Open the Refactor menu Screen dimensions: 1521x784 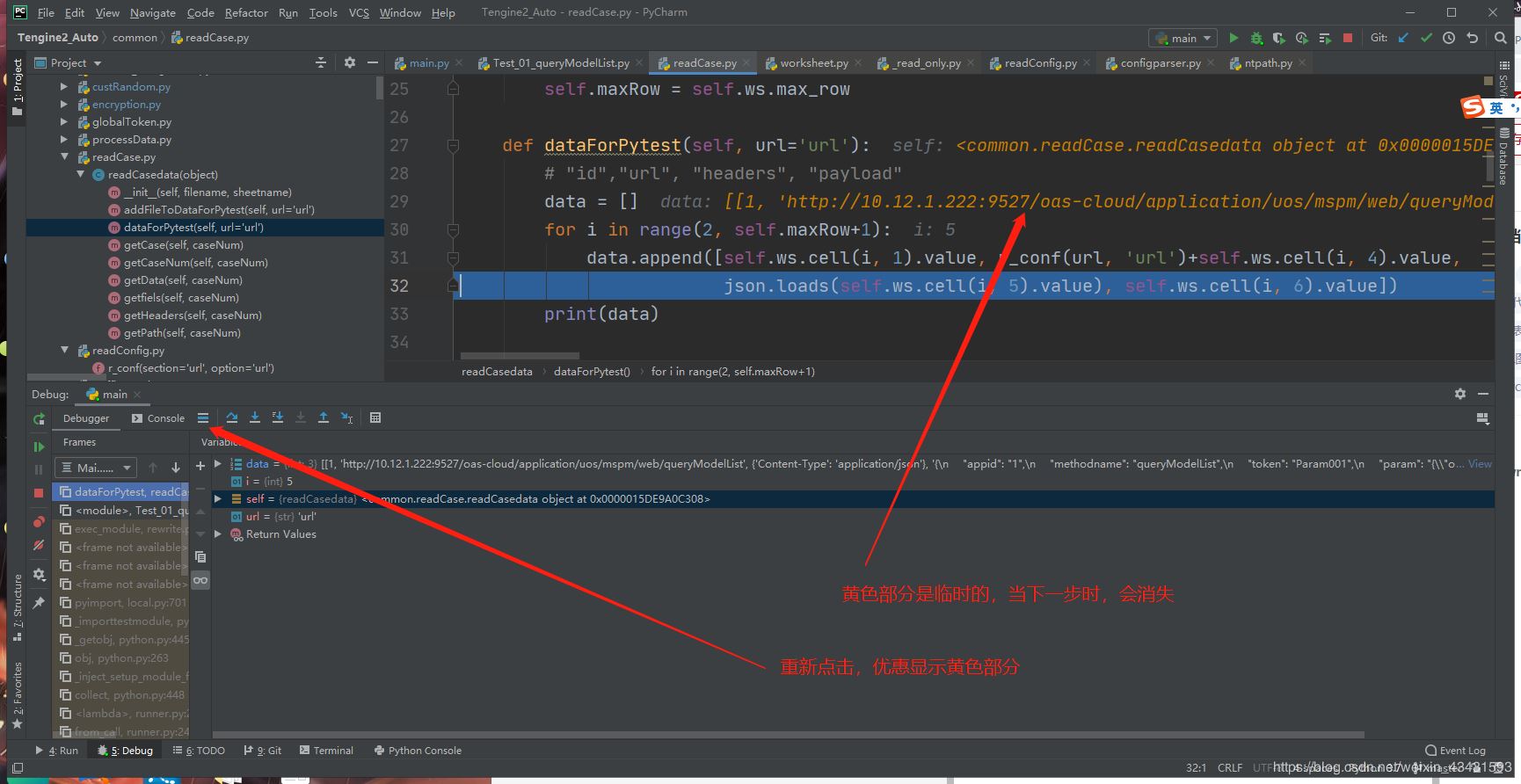pos(246,12)
